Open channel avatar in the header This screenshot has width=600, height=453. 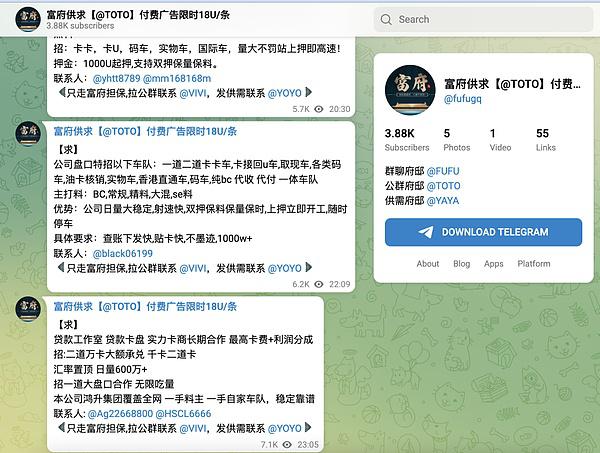pyautogui.click(x=28, y=19)
